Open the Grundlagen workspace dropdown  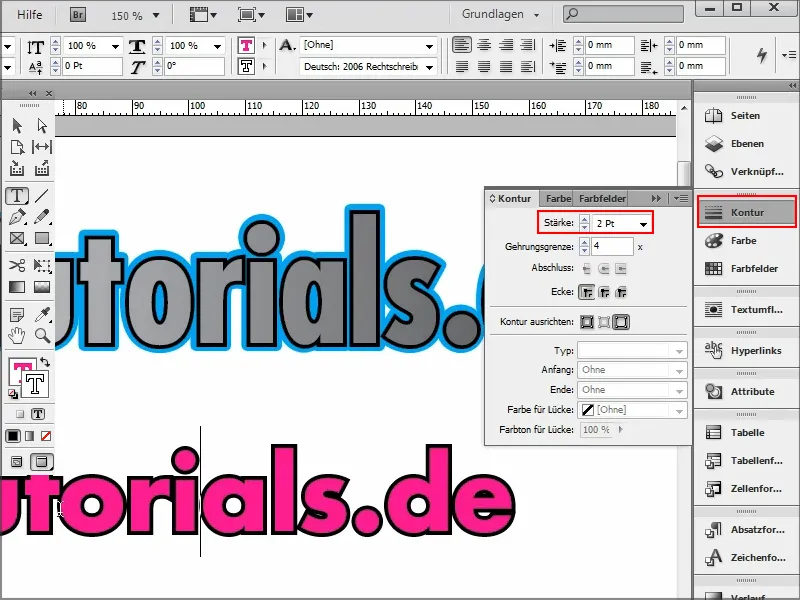click(x=500, y=14)
